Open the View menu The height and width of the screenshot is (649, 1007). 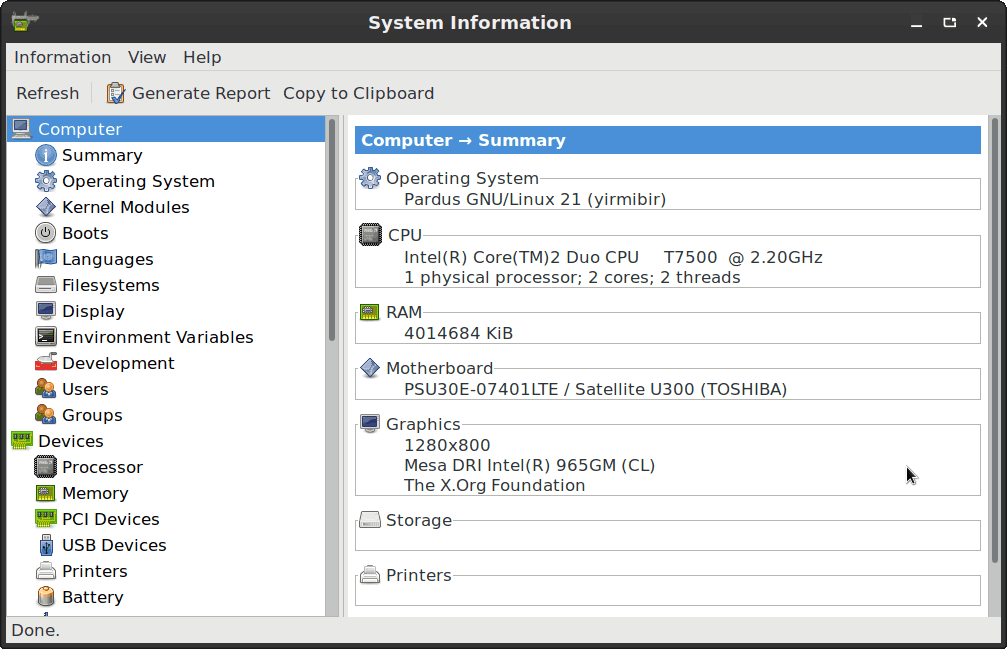coord(147,58)
